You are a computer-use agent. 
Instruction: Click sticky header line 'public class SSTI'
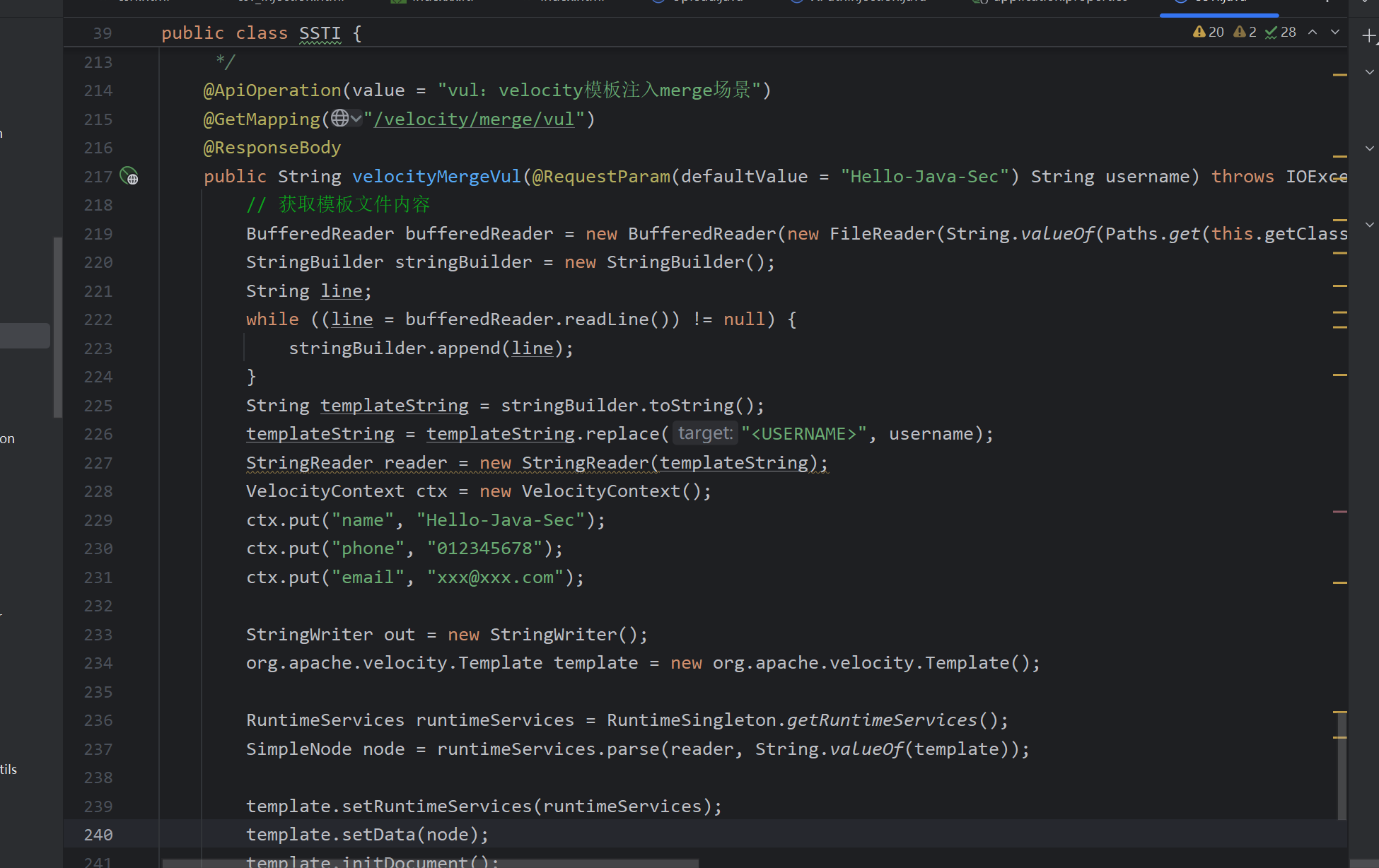coord(262,33)
